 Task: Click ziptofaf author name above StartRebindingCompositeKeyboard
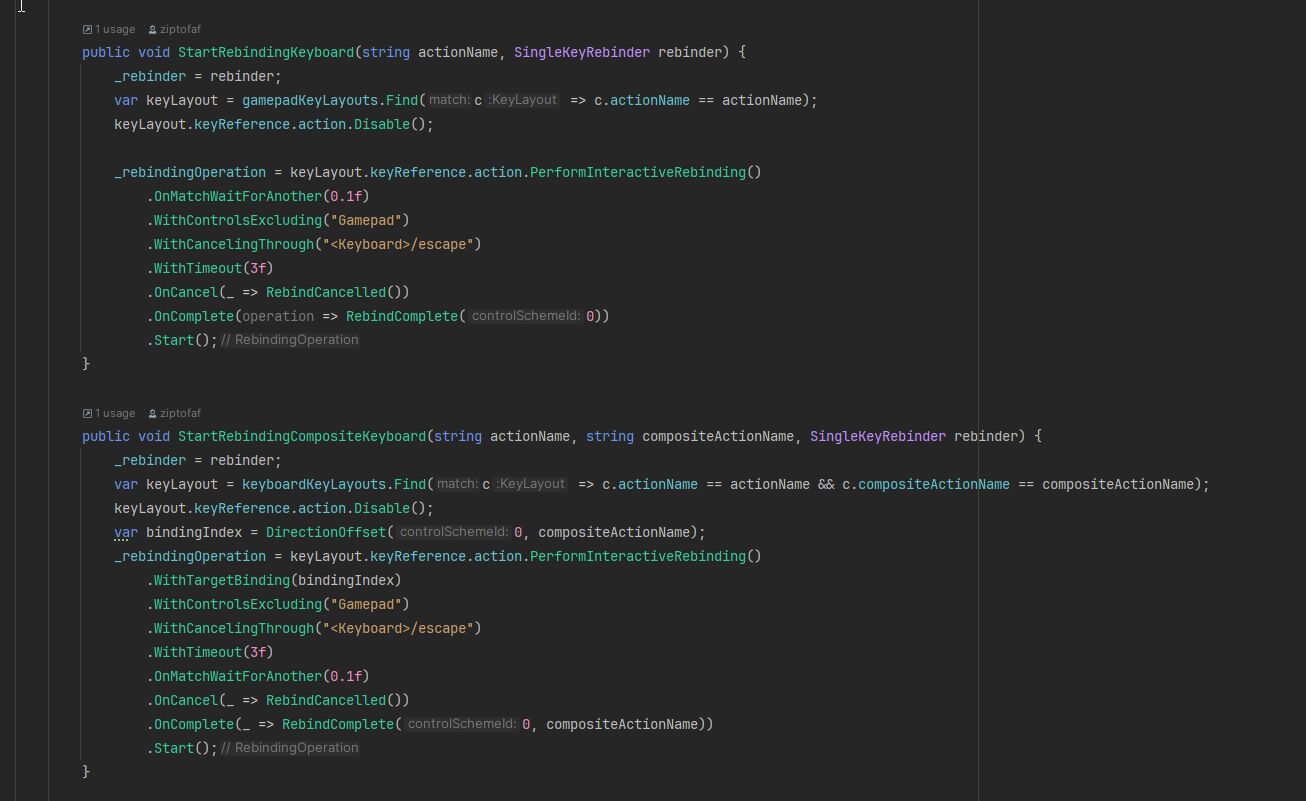coord(180,414)
